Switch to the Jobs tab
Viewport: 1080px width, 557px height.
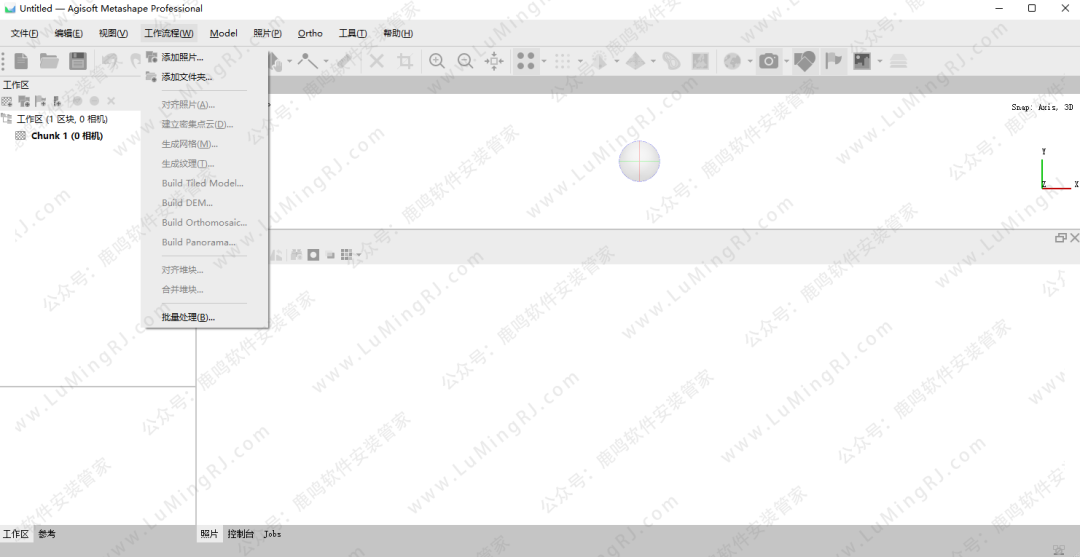coord(272,534)
